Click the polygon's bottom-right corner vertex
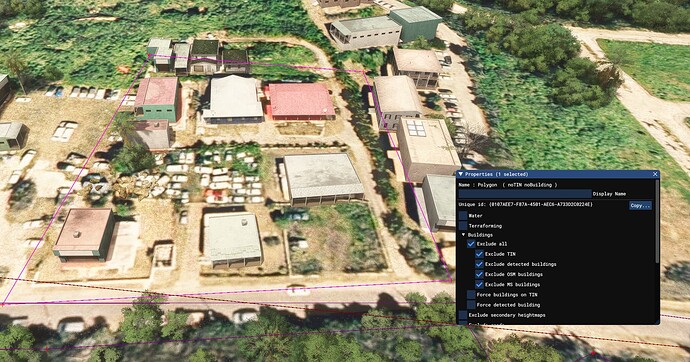This screenshot has width=690, height=362. [451, 280]
